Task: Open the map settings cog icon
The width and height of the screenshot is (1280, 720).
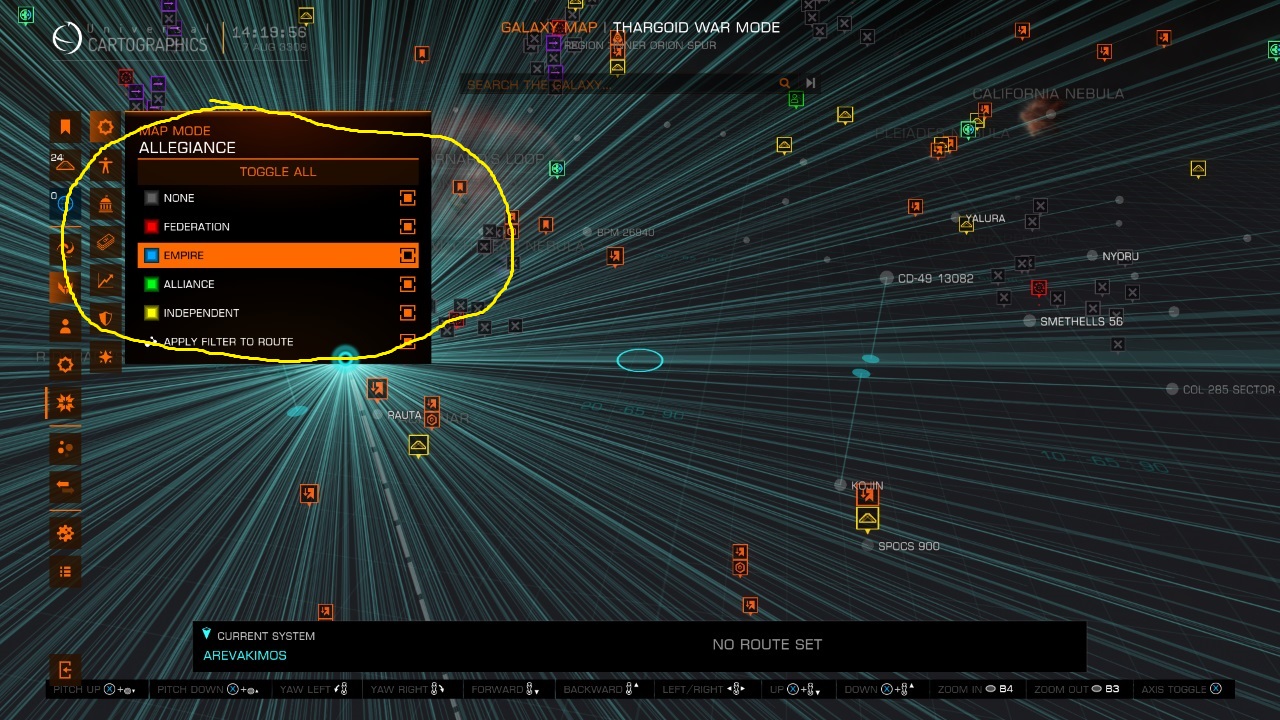Action: (65, 533)
